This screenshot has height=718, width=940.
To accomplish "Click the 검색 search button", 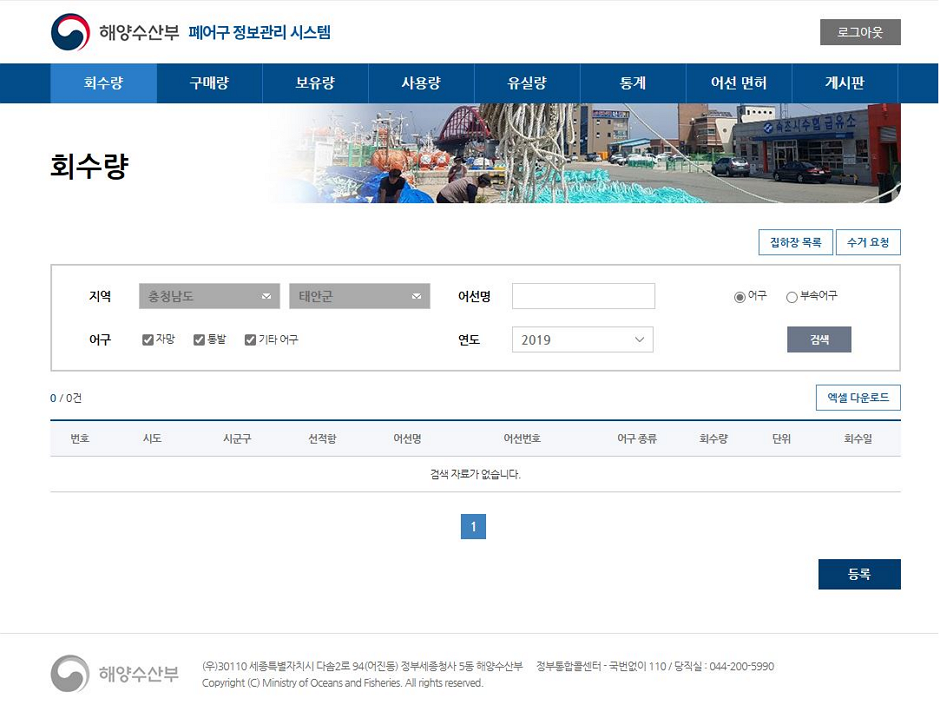I will click(x=819, y=340).
